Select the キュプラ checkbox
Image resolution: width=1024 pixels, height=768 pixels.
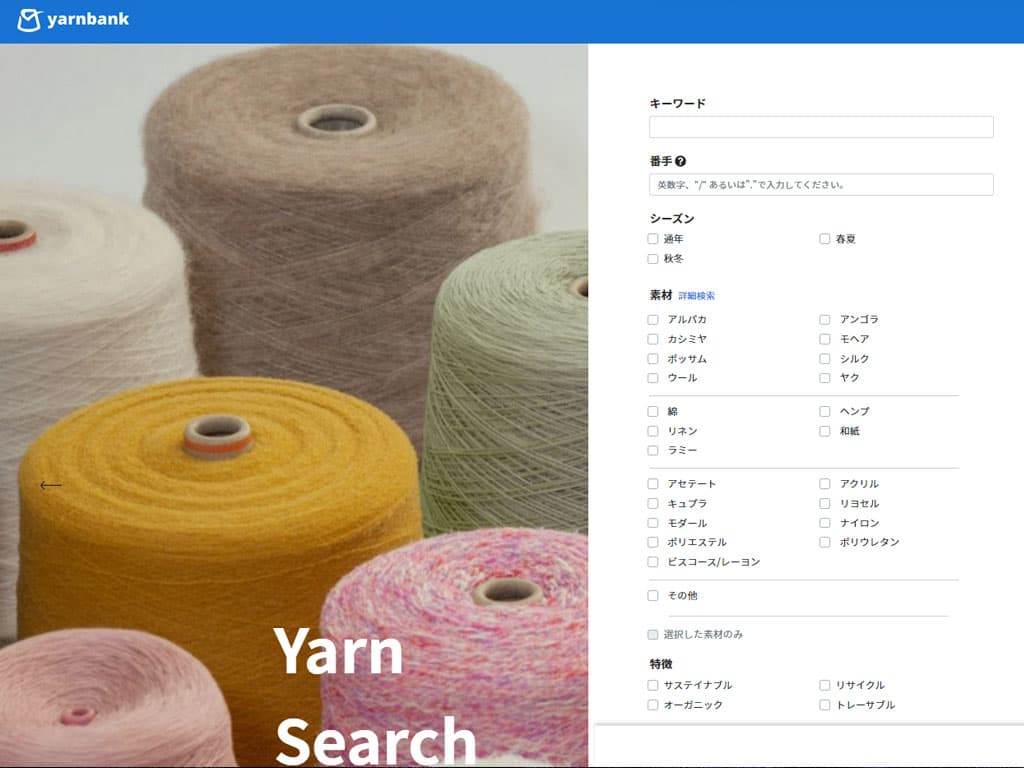[x=652, y=504]
